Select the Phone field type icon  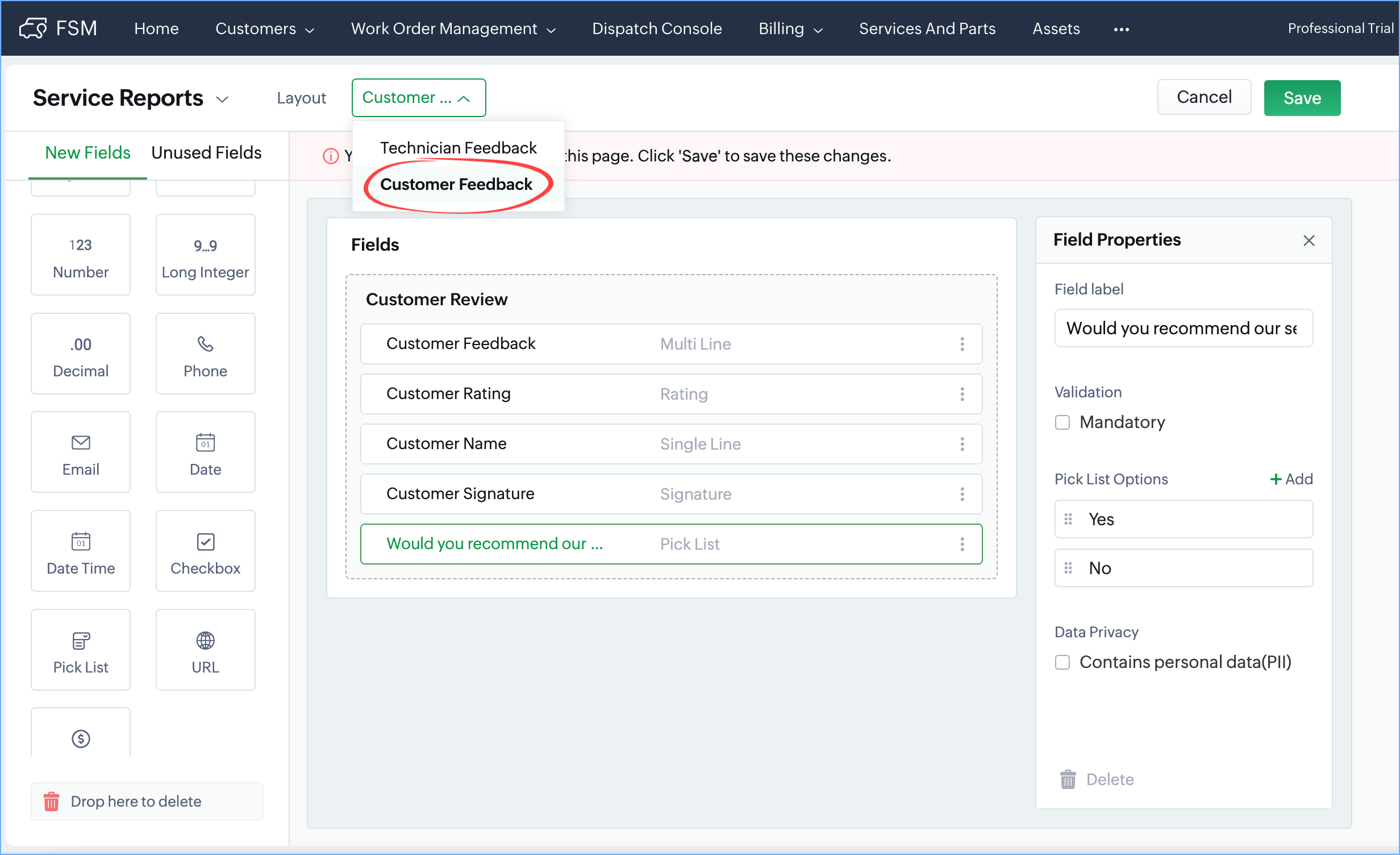point(205,344)
